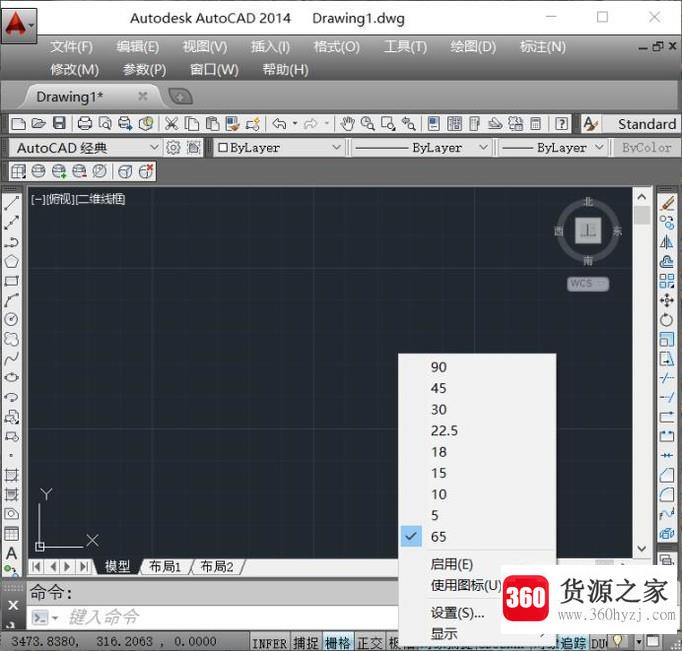Click the Rotate tool in modify toolbar
Viewport: 682px width, 651px height.
[667, 320]
